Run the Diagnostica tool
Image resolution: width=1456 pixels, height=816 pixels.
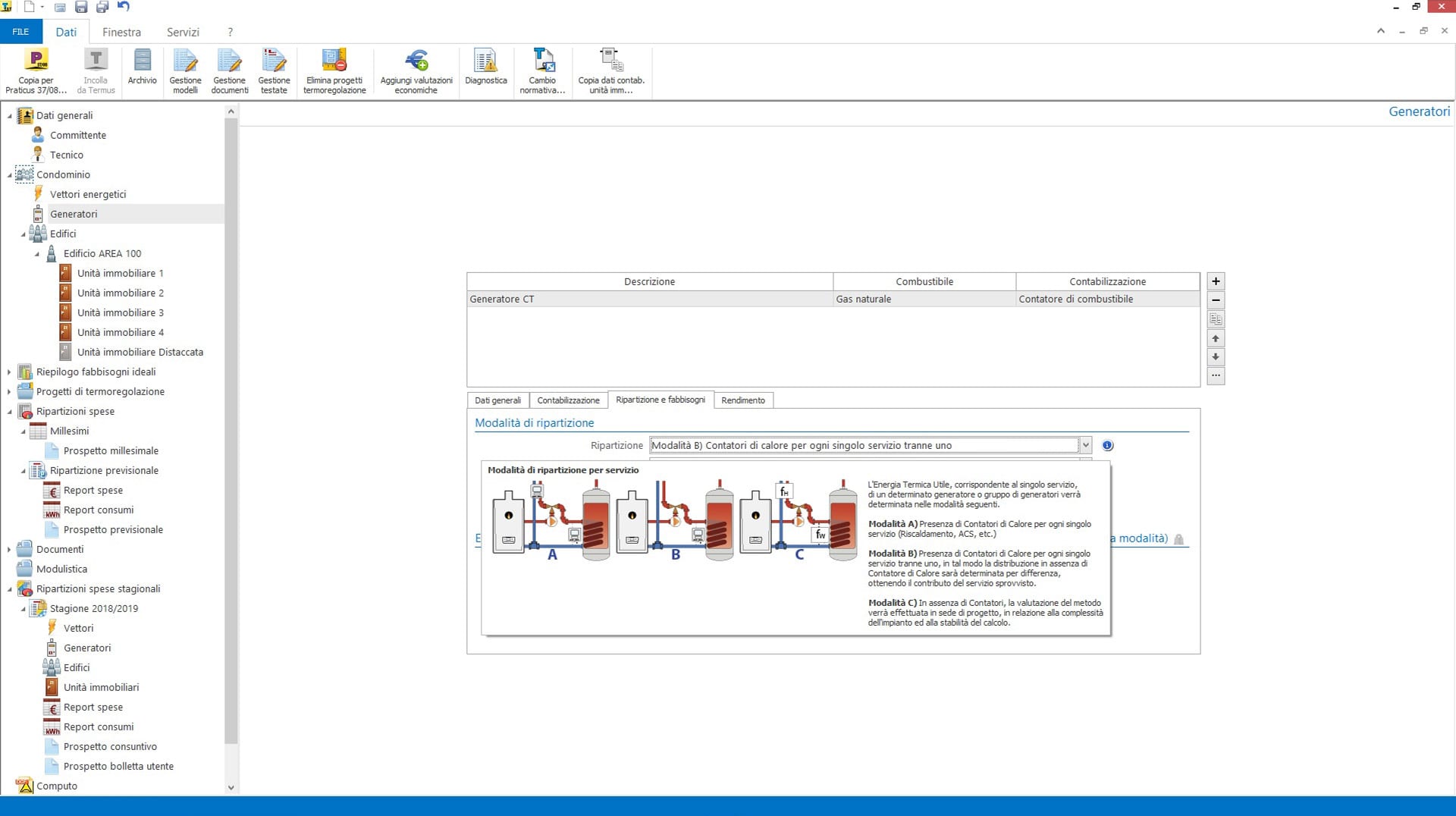pyautogui.click(x=485, y=61)
